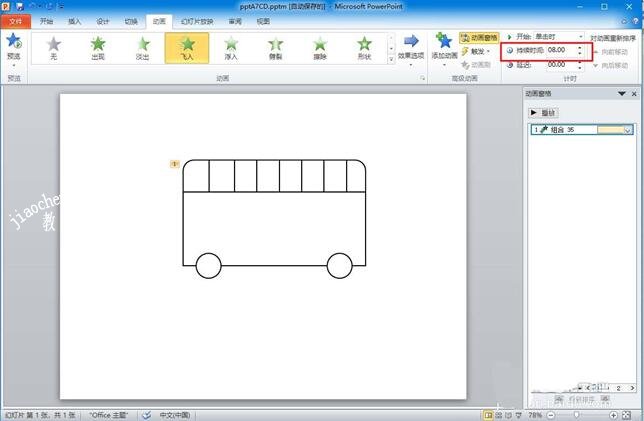Open the File (文件) tab
This screenshot has width=644, height=421.
pyautogui.click(x=15, y=21)
